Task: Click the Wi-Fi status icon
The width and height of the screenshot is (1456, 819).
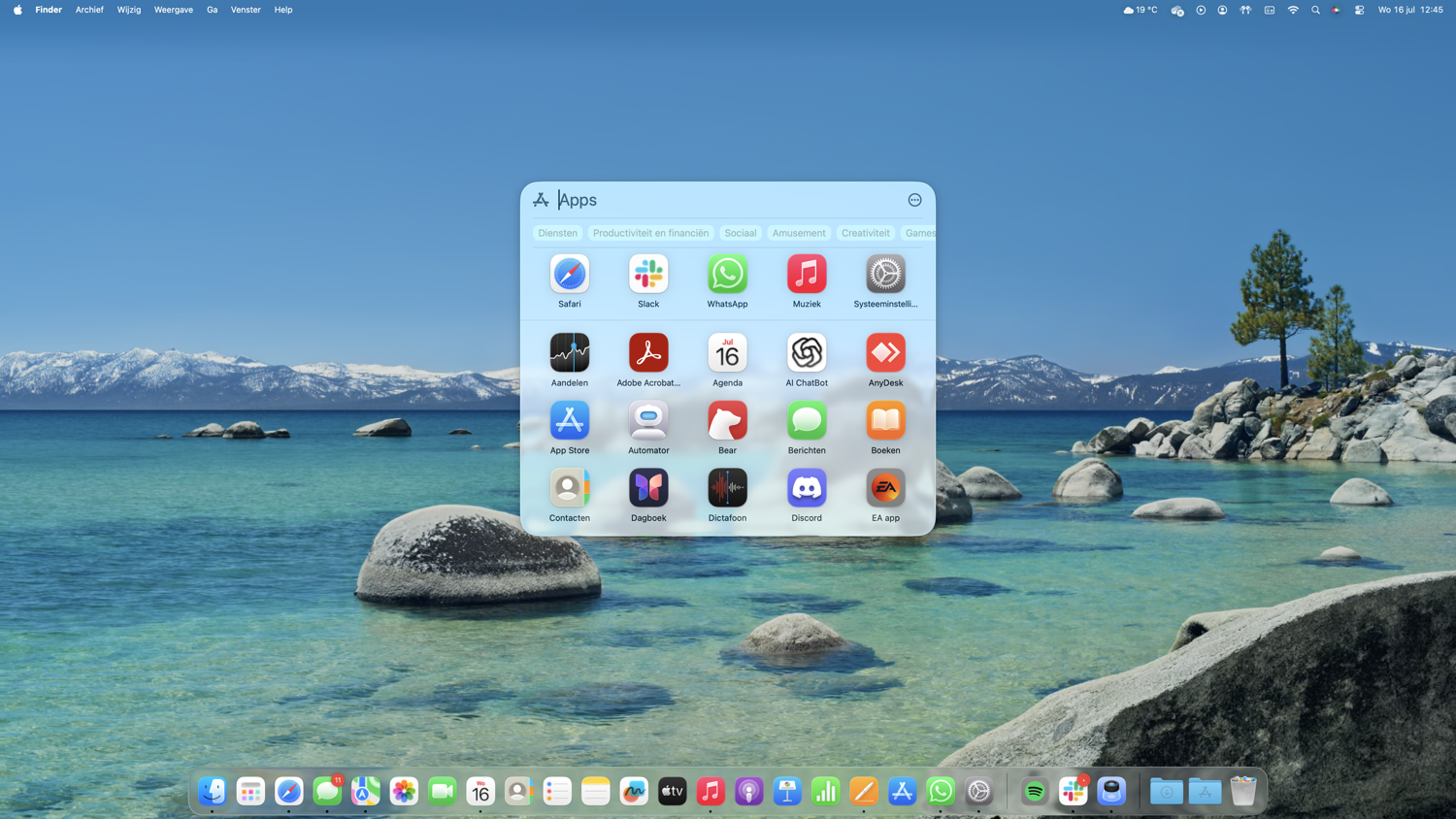Action: [x=1293, y=10]
